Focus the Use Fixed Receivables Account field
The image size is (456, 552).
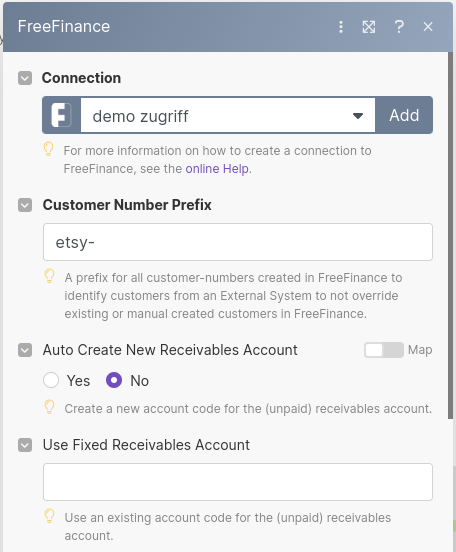(238, 482)
